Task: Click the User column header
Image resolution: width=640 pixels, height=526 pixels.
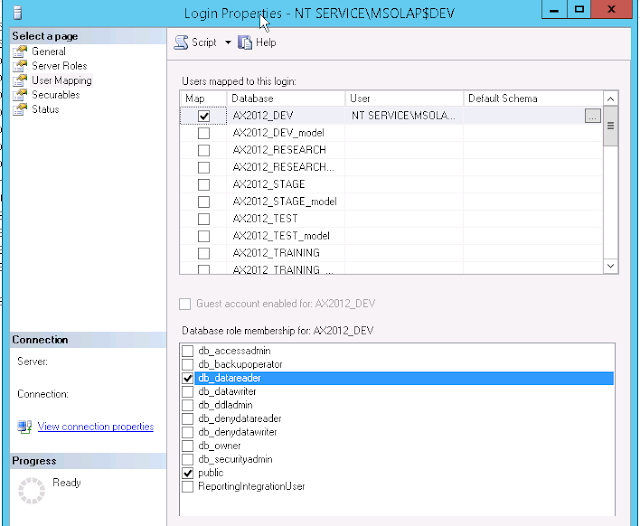Action: (404, 98)
